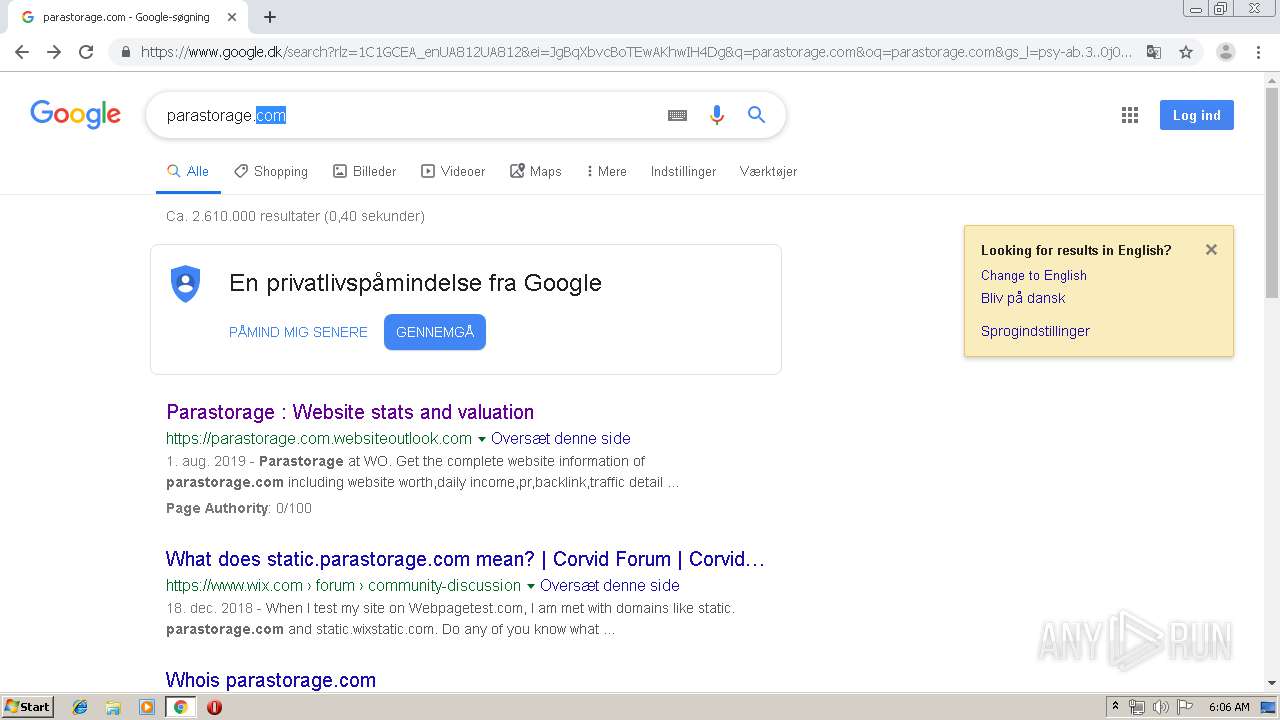This screenshot has height=720, width=1280.
Task: Click red security icon on taskbar
Action: click(x=214, y=707)
